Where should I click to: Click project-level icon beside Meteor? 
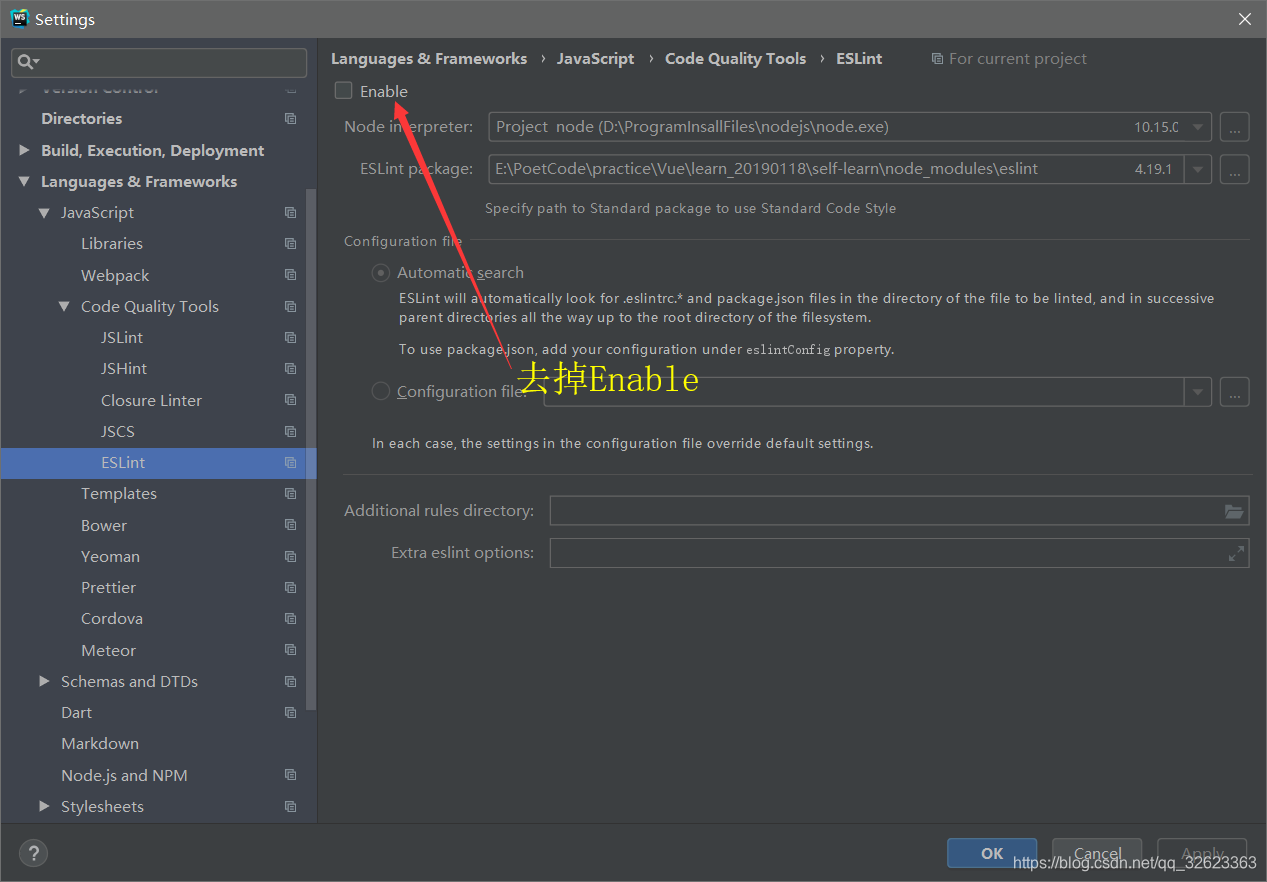pos(290,650)
